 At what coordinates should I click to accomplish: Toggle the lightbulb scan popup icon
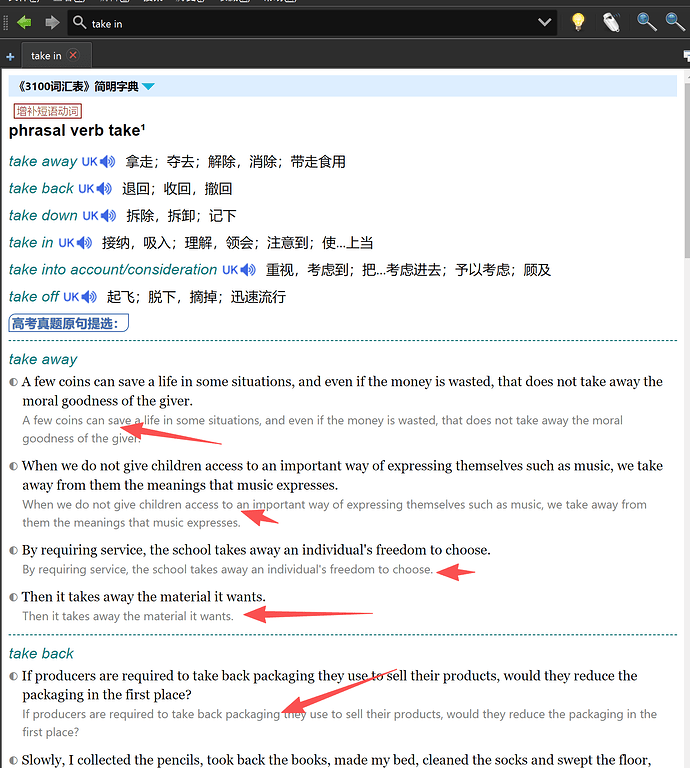point(578,22)
